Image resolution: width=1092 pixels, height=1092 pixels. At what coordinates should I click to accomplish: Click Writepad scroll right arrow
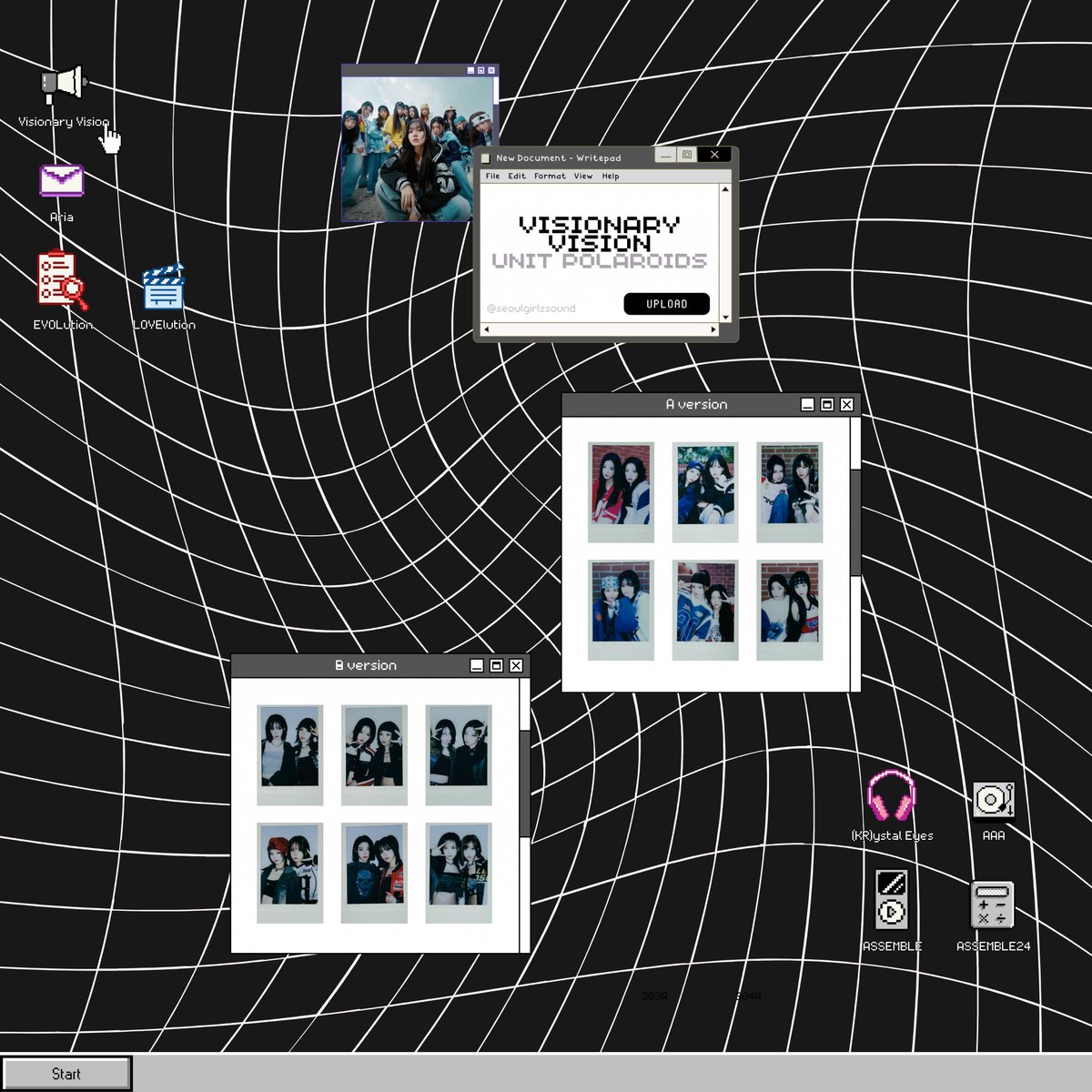point(713,329)
